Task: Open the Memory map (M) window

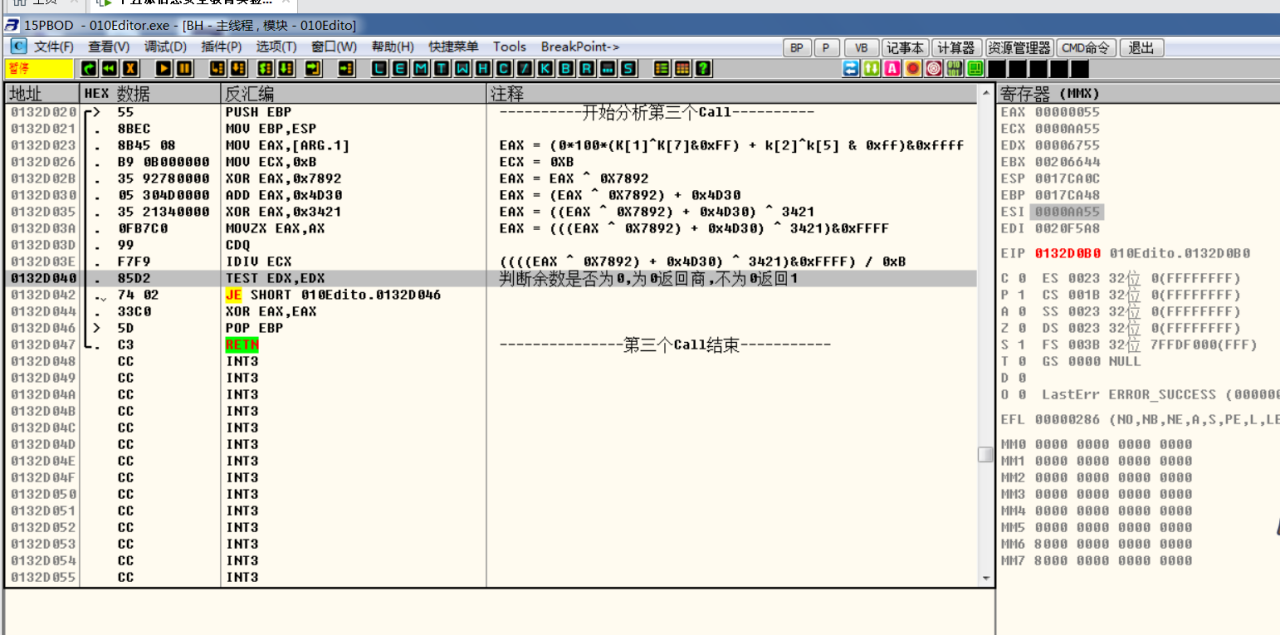Action: 420,69
